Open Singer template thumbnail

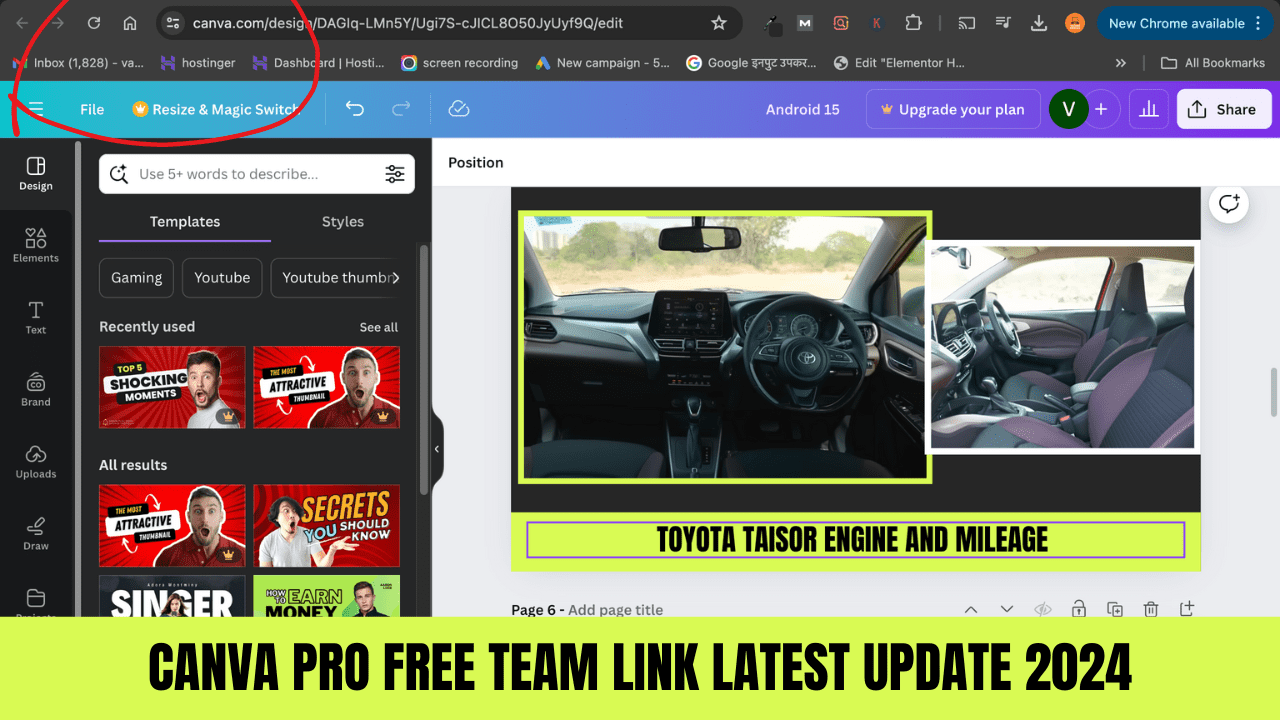pos(172,595)
